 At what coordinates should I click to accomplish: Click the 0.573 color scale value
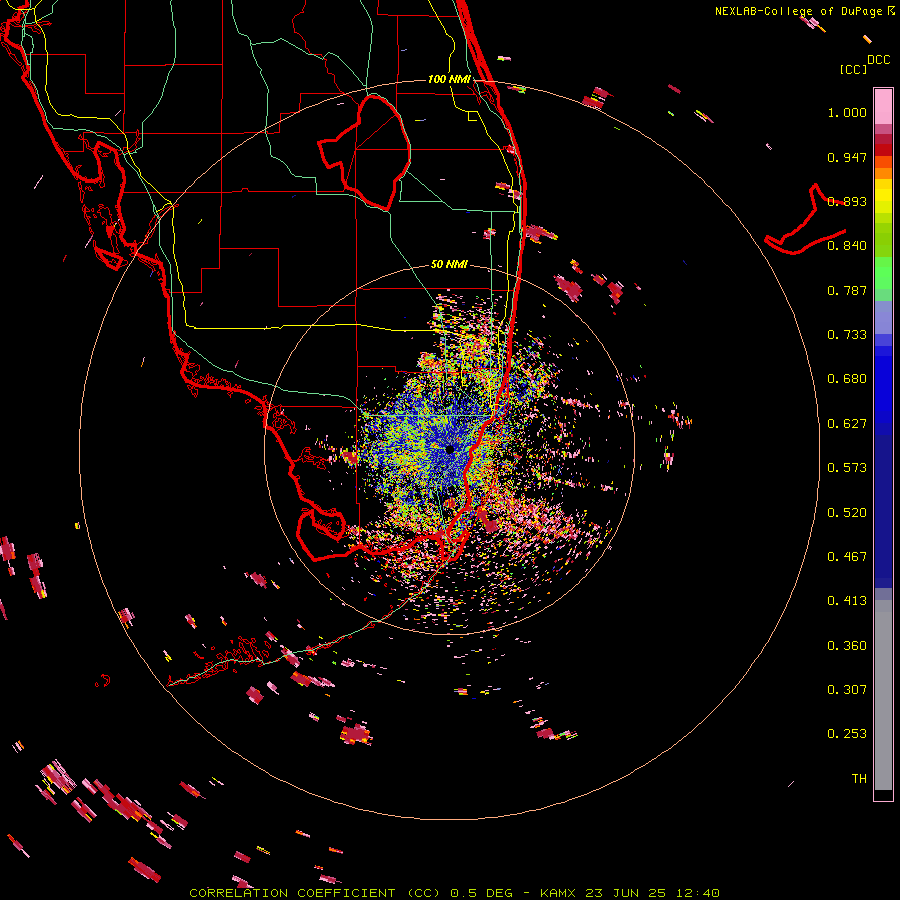[x=847, y=468]
